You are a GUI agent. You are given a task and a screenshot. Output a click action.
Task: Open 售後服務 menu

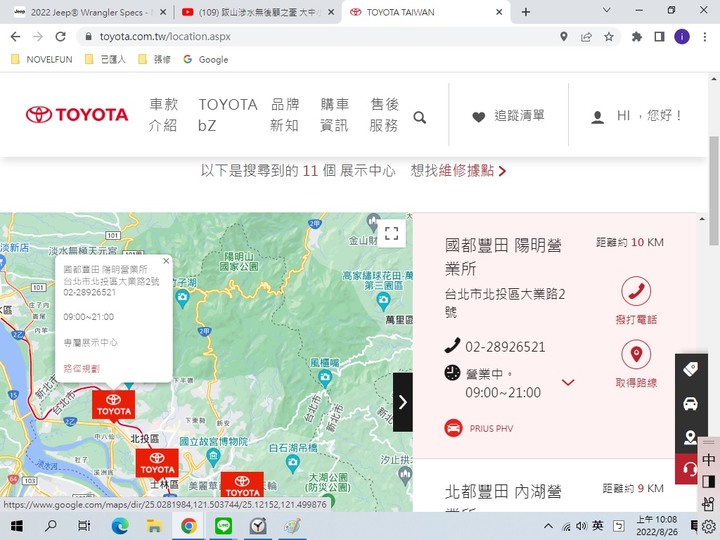(384, 114)
